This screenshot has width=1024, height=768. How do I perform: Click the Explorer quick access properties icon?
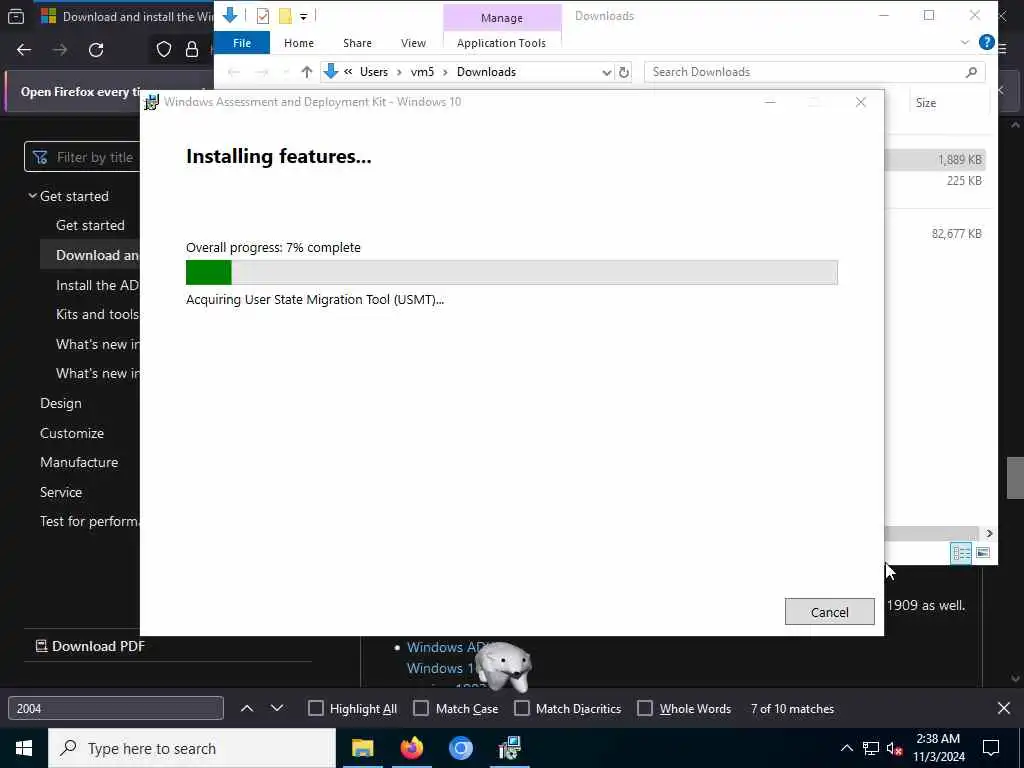point(263,16)
